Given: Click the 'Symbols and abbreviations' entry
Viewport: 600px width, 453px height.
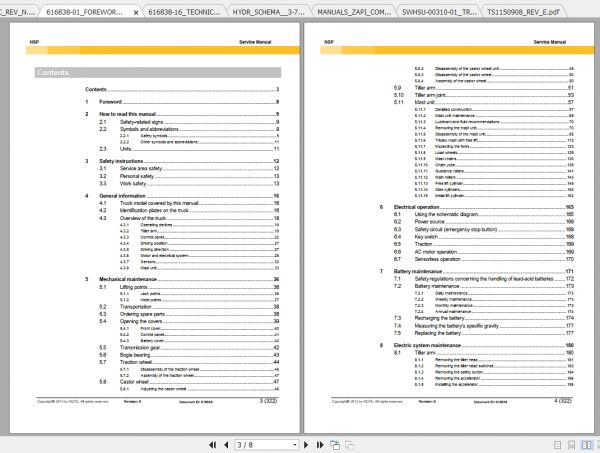Looking at the screenshot, I should pyautogui.click(x=149, y=129).
